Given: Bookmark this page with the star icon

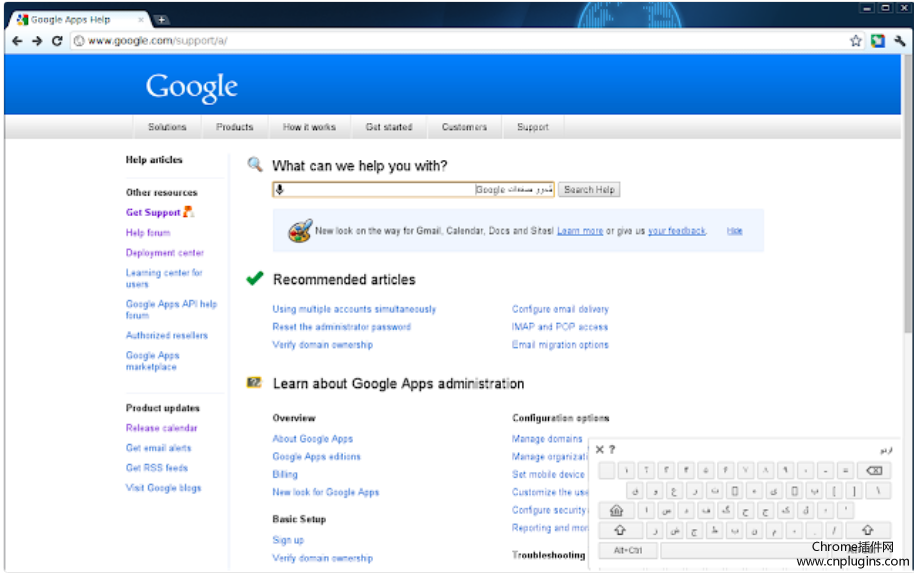Looking at the screenshot, I should click(855, 41).
